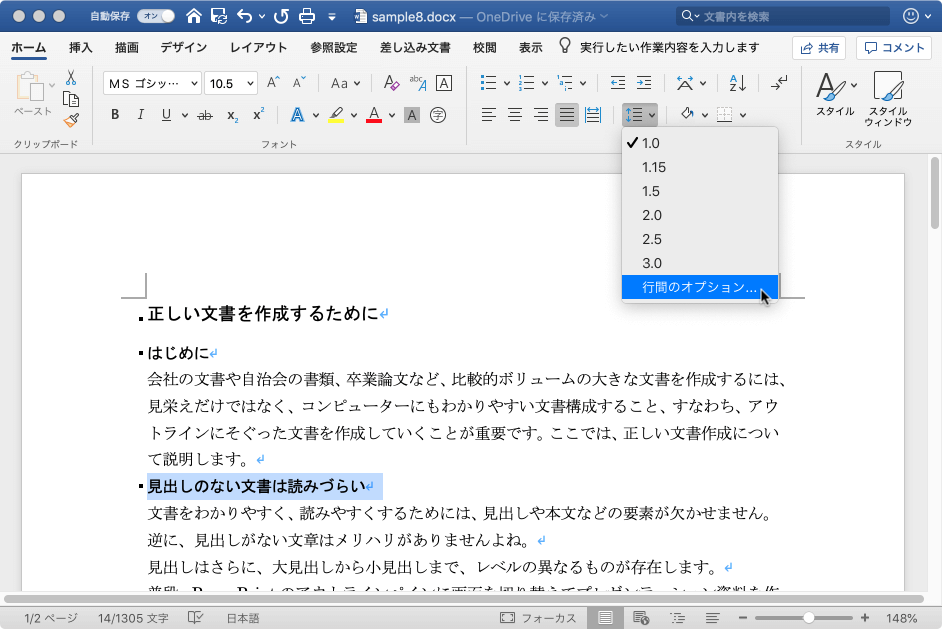This screenshot has width=942, height=629.
Task: Click the Undo arrow icon
Action: 245,16
